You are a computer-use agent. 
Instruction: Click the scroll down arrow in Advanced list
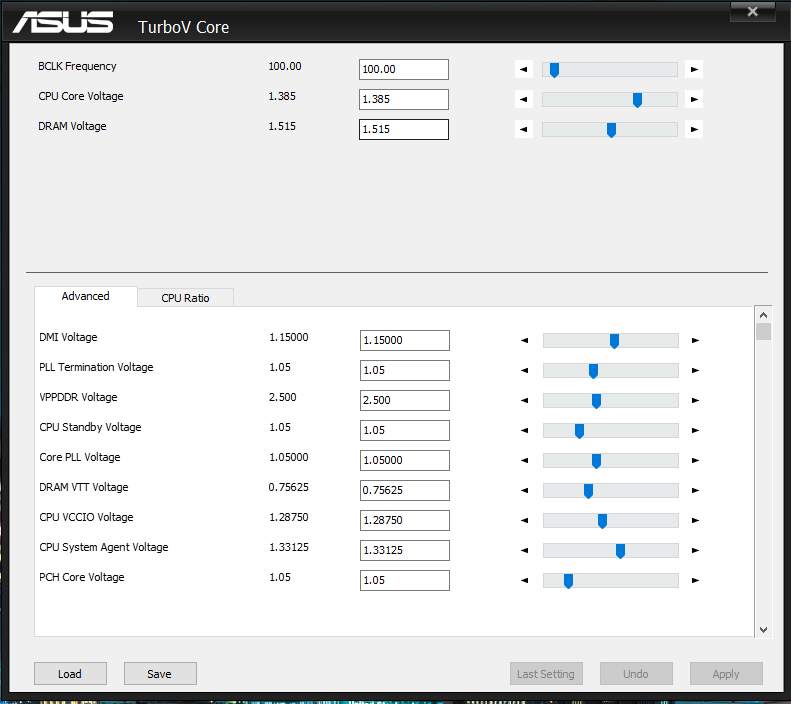[x=763, y=629]
